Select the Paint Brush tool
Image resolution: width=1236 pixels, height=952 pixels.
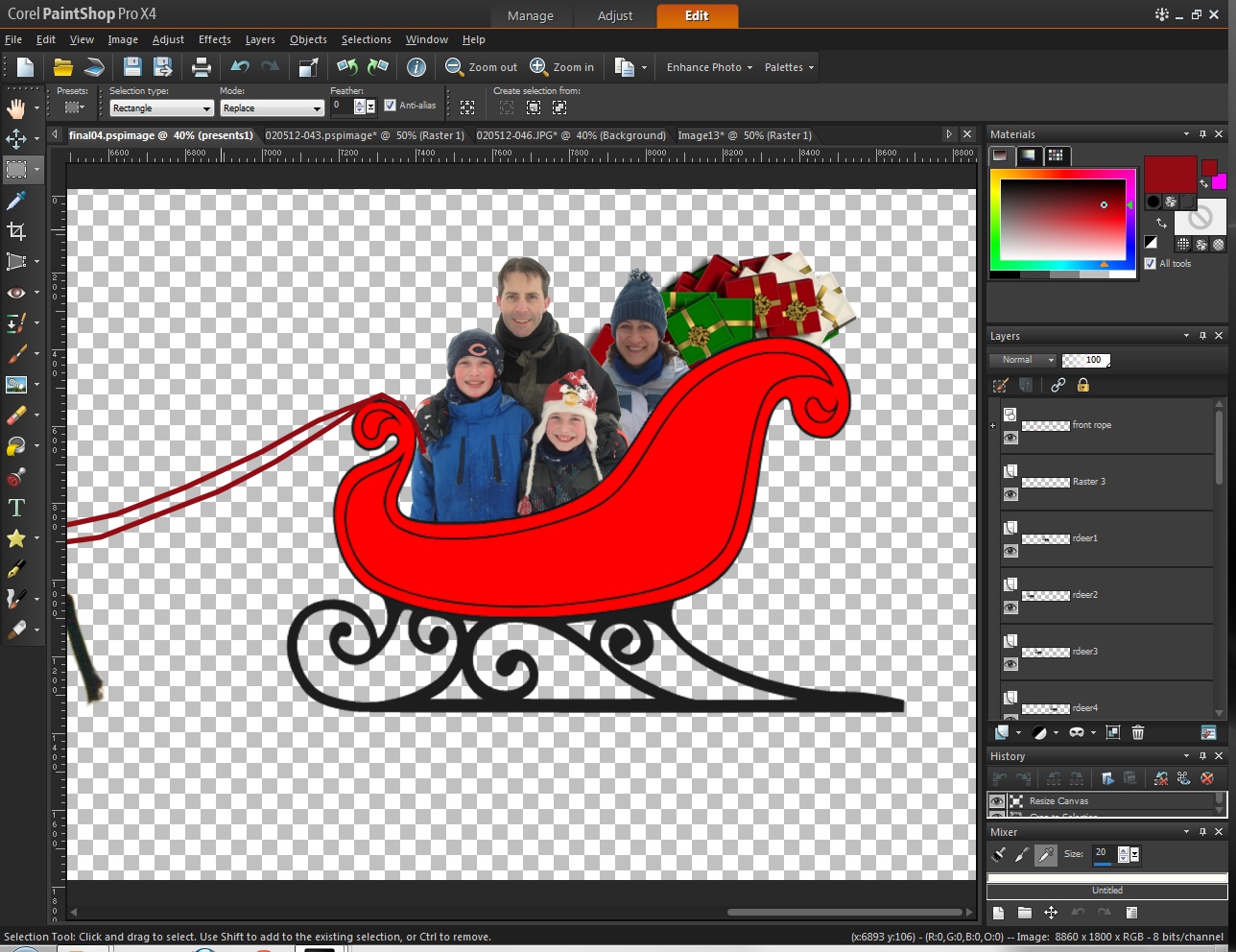coord(16,354)
